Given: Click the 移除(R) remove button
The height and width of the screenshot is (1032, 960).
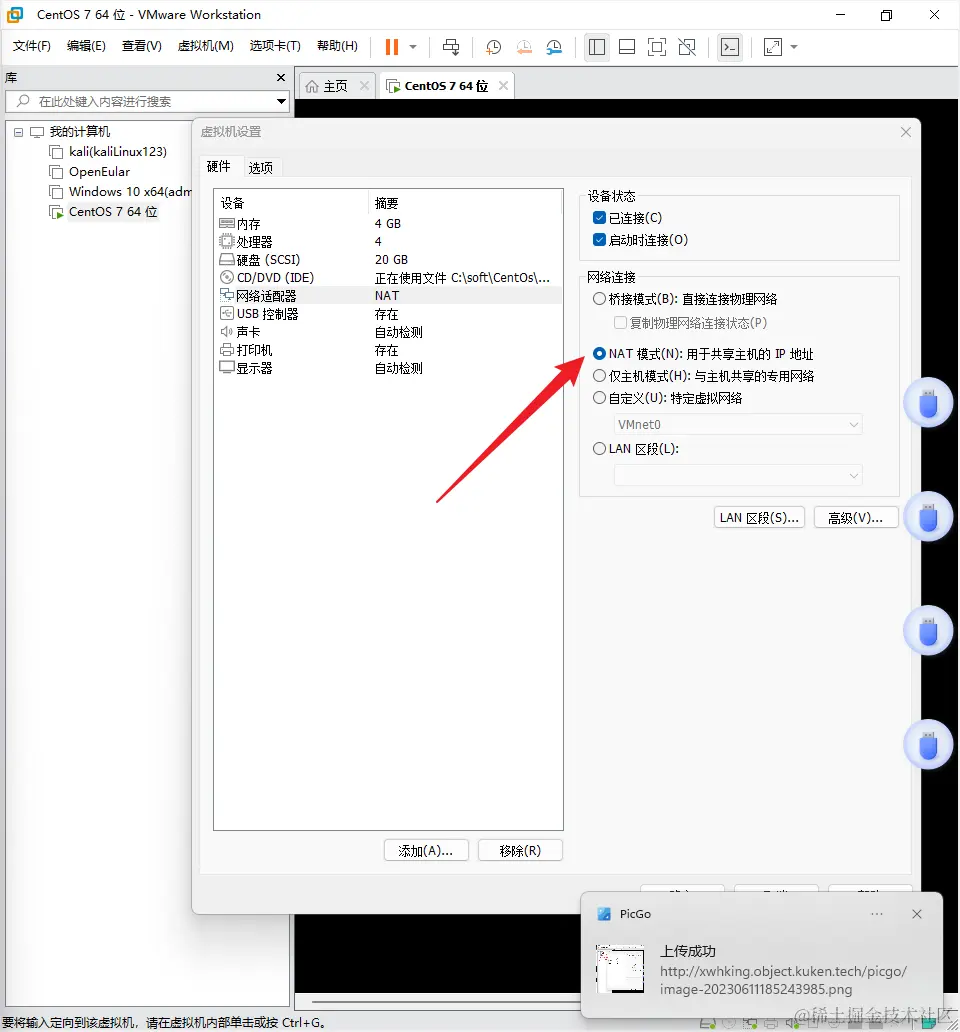Looking at the screenshot, I should tap(520, 851).
